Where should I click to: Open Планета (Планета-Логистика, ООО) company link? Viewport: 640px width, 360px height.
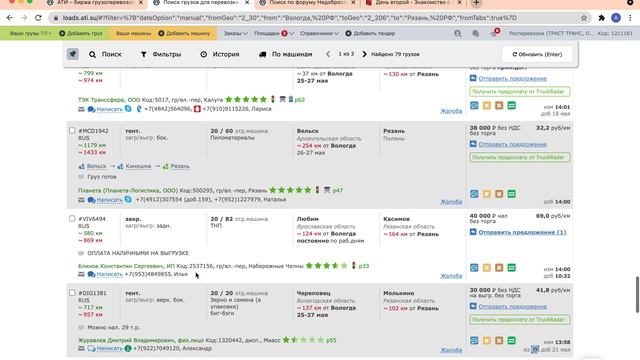click(x=128, y=190)
